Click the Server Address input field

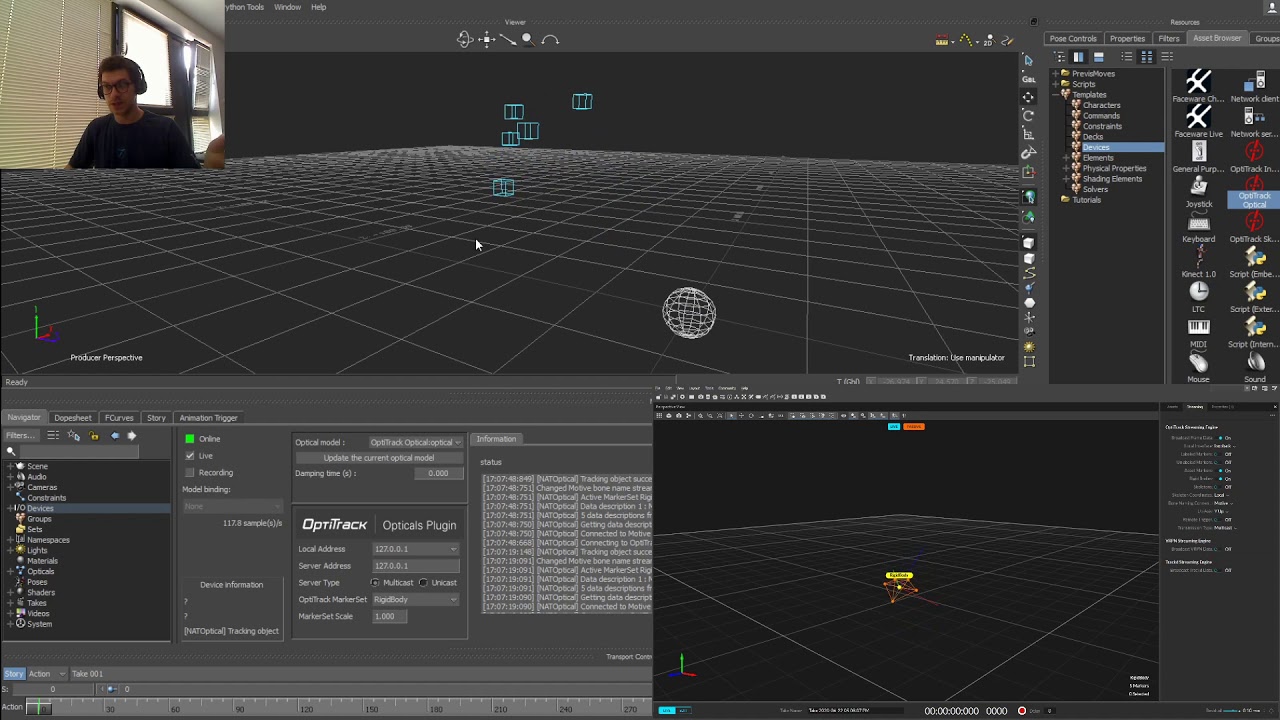click(415, 566)
